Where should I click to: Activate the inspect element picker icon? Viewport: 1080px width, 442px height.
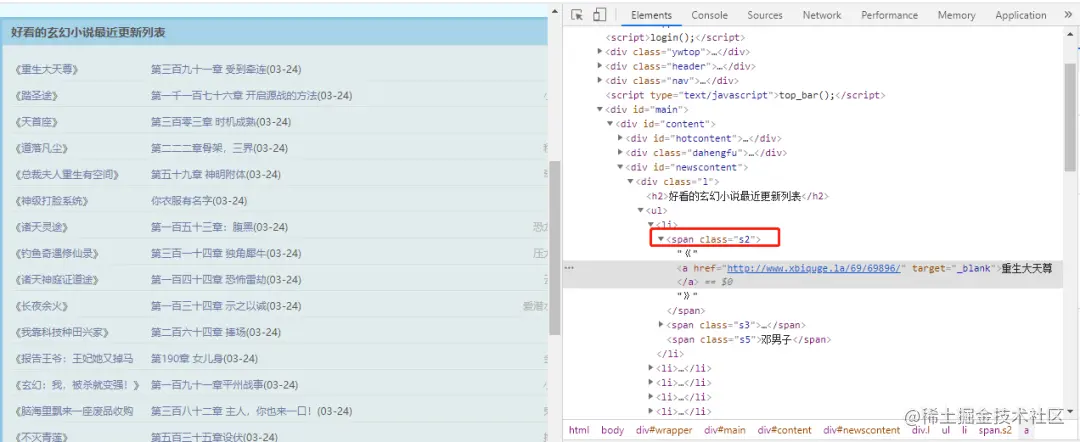[x=577, y=14]
